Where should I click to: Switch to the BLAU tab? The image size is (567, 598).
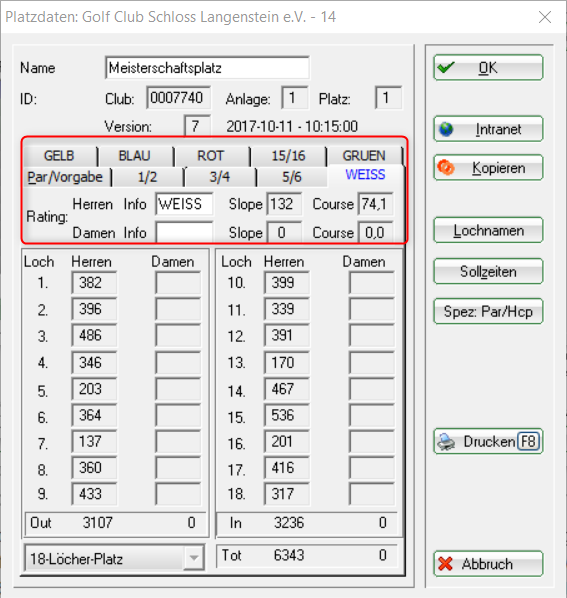(135, 156)
